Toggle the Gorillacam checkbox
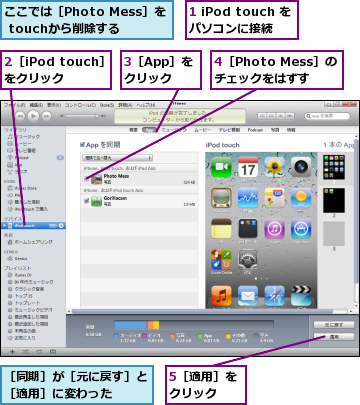The height and width of the screenshot is (405, 360). [x=86, y=201]
